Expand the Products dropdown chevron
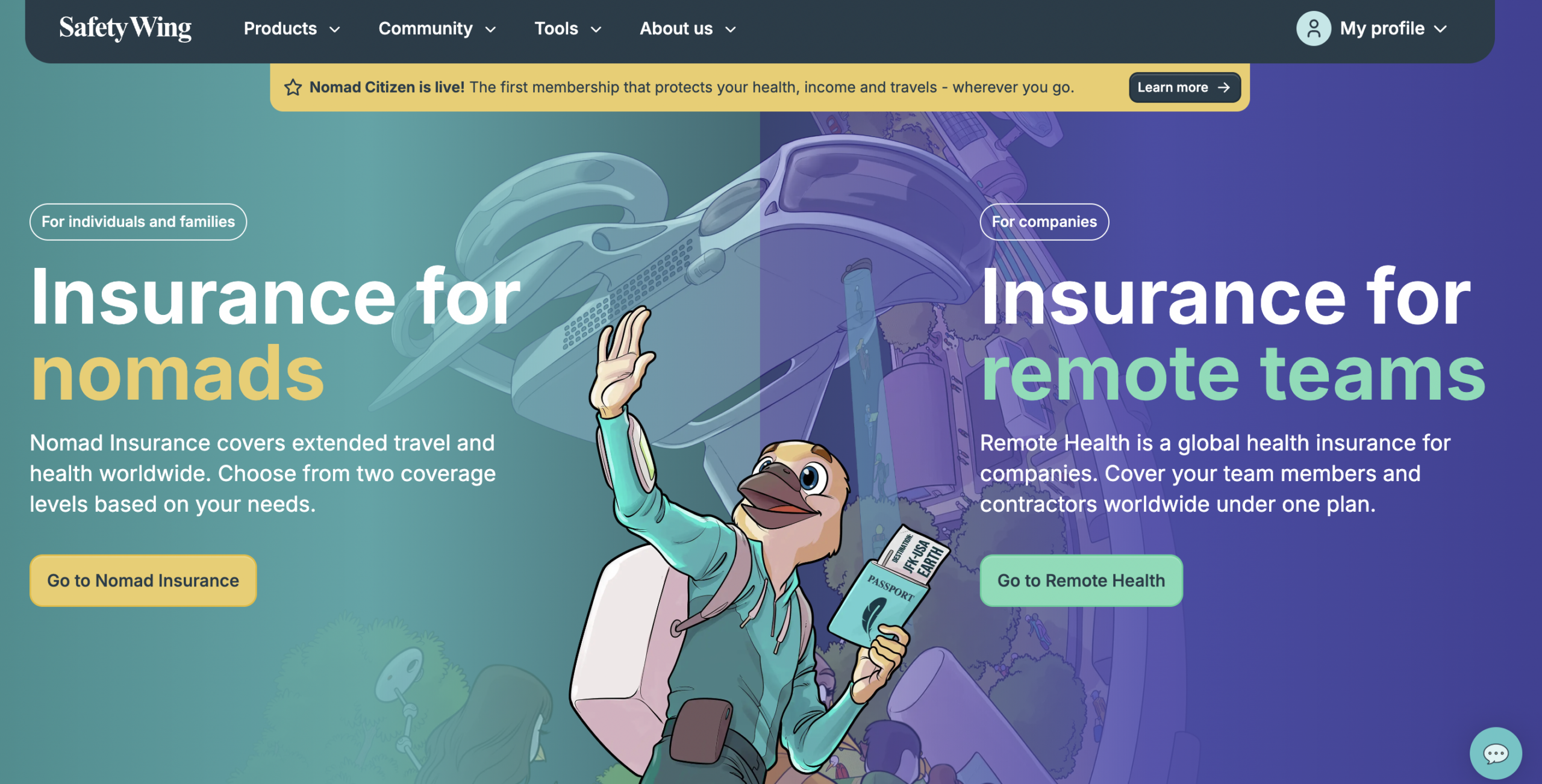Image resolution: width=1542 pixels, height=784 pixels. click(334, 29)
